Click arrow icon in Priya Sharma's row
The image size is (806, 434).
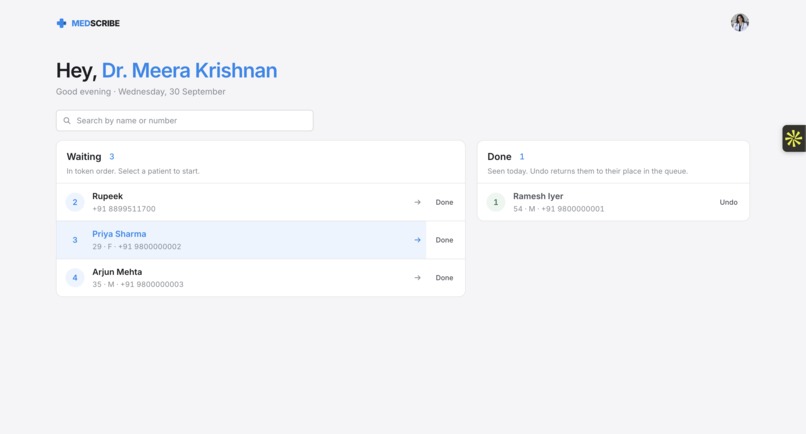tap(417, 240)
